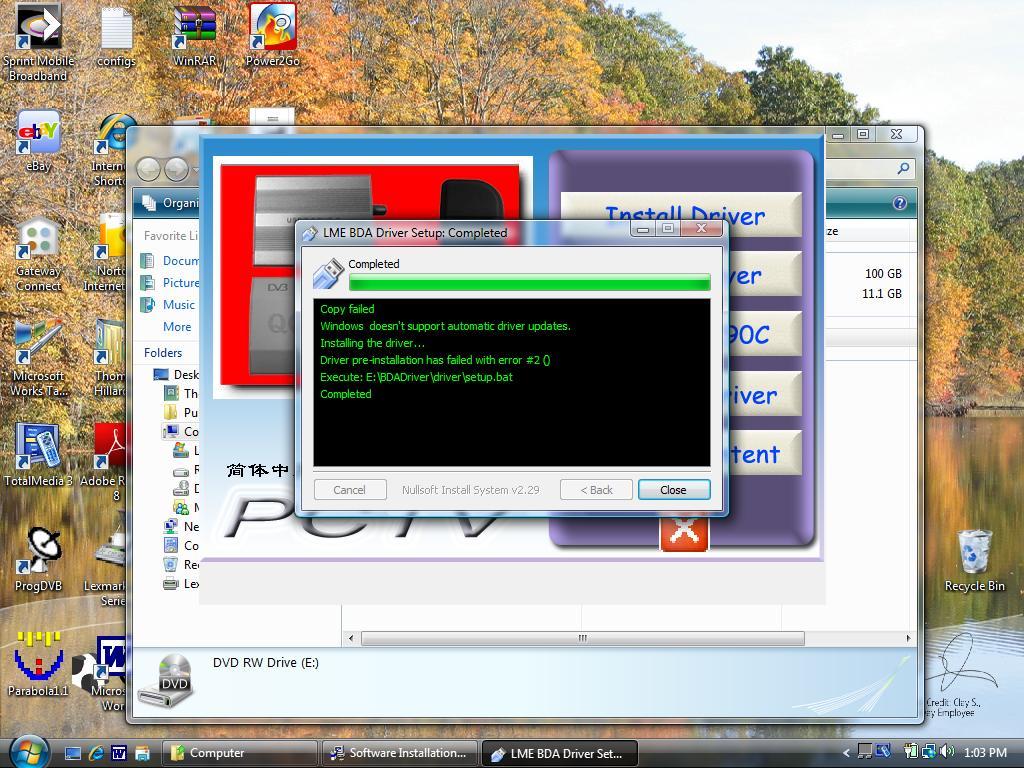Click the LME BDA Driver Setup title icon
Viewport: 1024px width, 768px height.
310,233
